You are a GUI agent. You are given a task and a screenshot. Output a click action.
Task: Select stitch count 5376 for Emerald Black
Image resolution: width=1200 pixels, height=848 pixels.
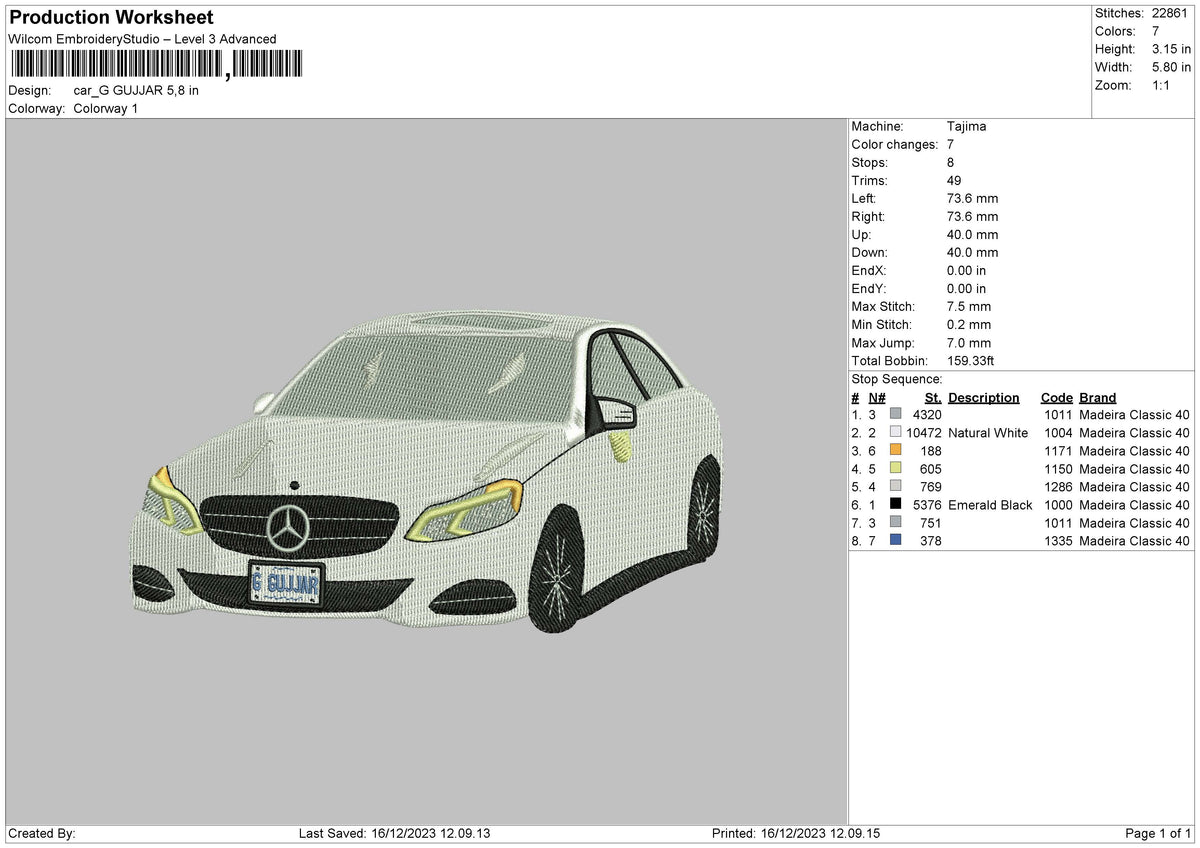click(927, 505)
